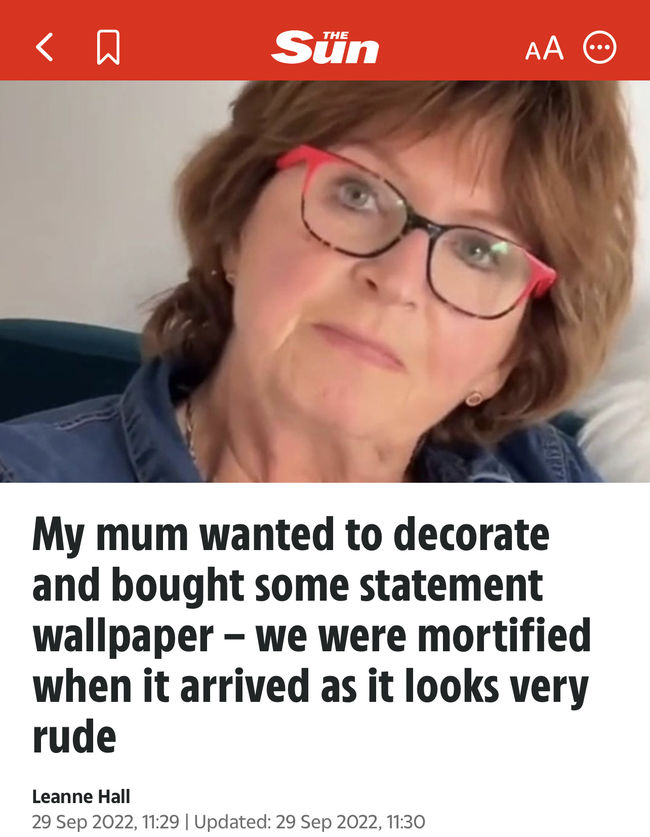Open the three-dot more options menu

pyautogui.click(x=599, y=48)
